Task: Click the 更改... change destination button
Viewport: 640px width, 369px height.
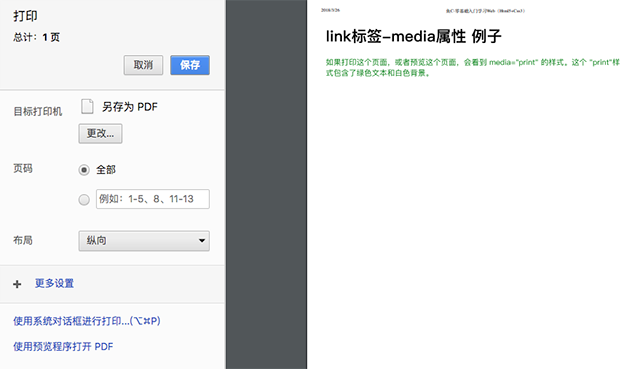Action: click(100, 133)
